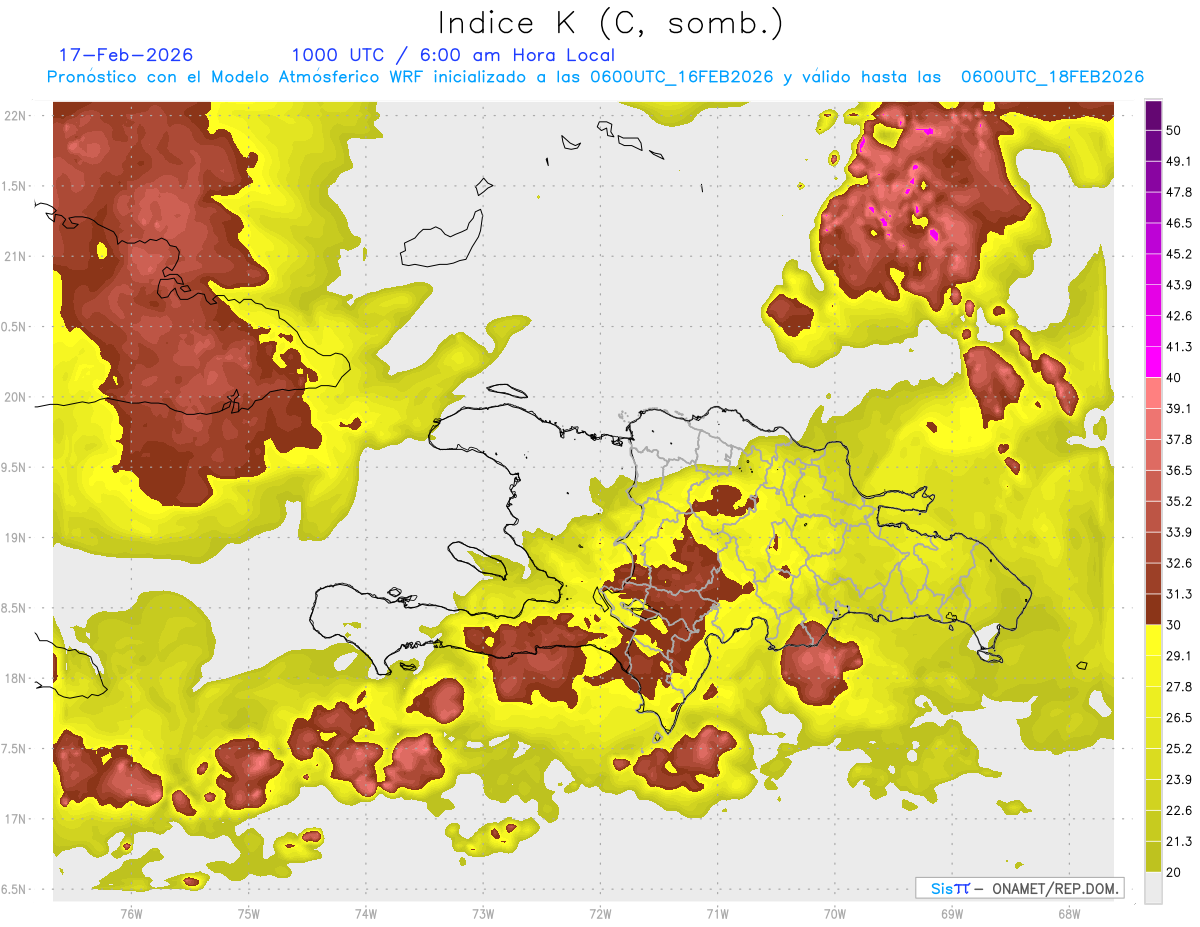The image size is (1200, 927).
Task: Click the latitude label '18N'
Action: coord(17,678)
